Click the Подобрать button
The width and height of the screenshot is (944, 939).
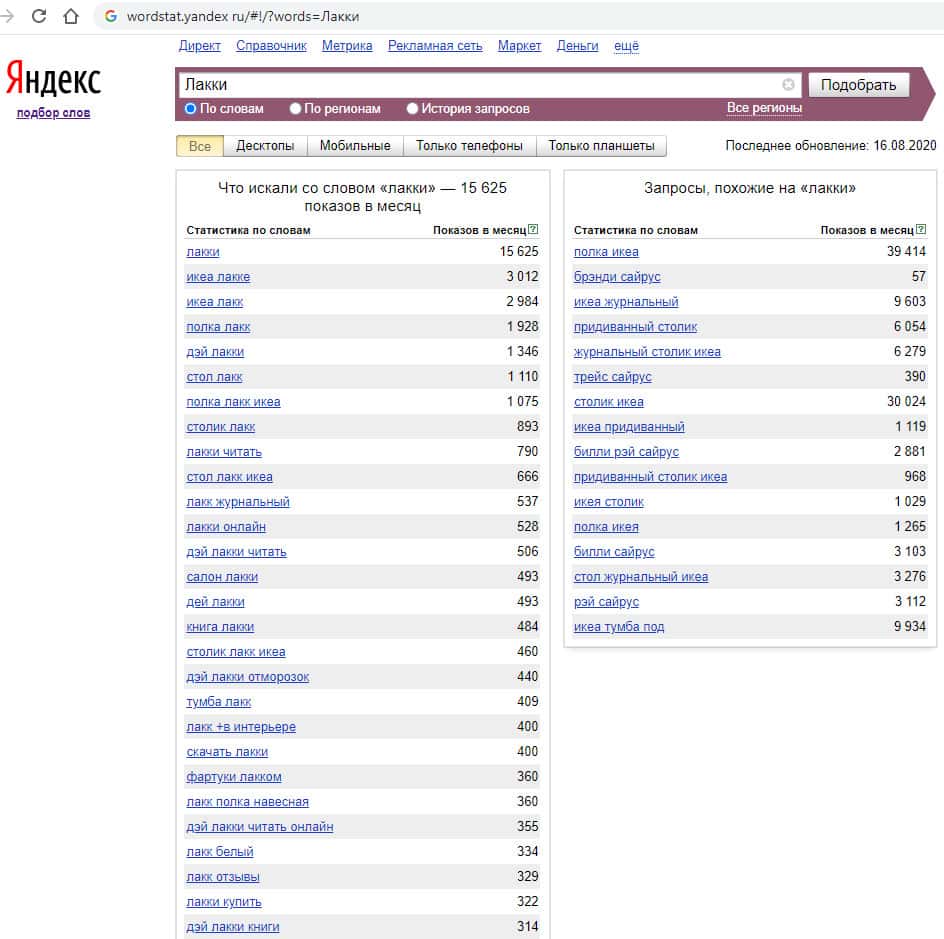[x=859, y=85]
